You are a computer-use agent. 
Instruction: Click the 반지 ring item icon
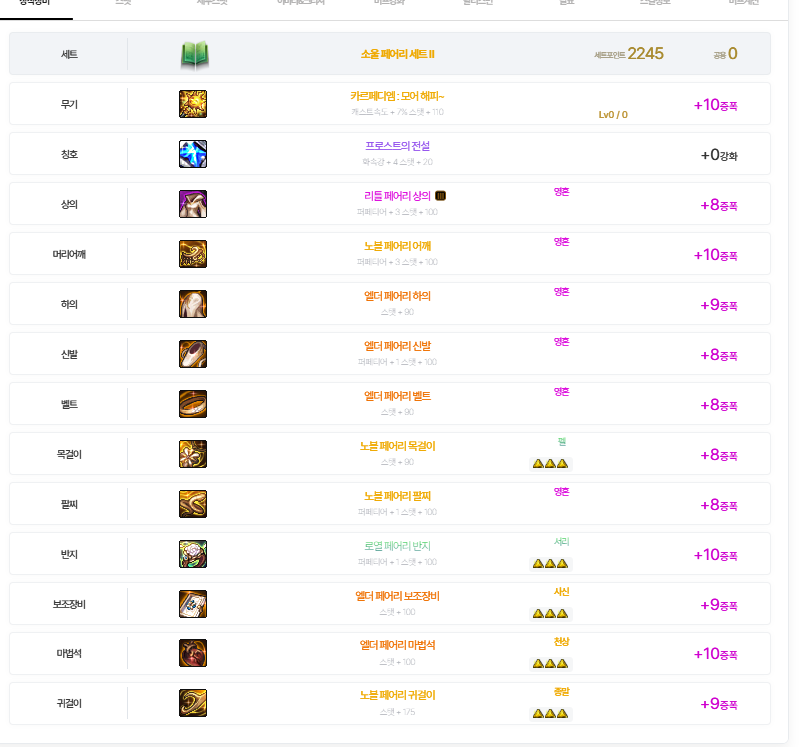click(x=193, y=554)
